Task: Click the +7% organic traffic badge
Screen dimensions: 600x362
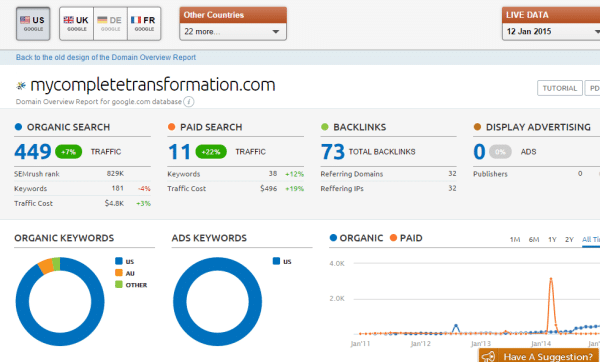Action: click(x=68, y=152)
